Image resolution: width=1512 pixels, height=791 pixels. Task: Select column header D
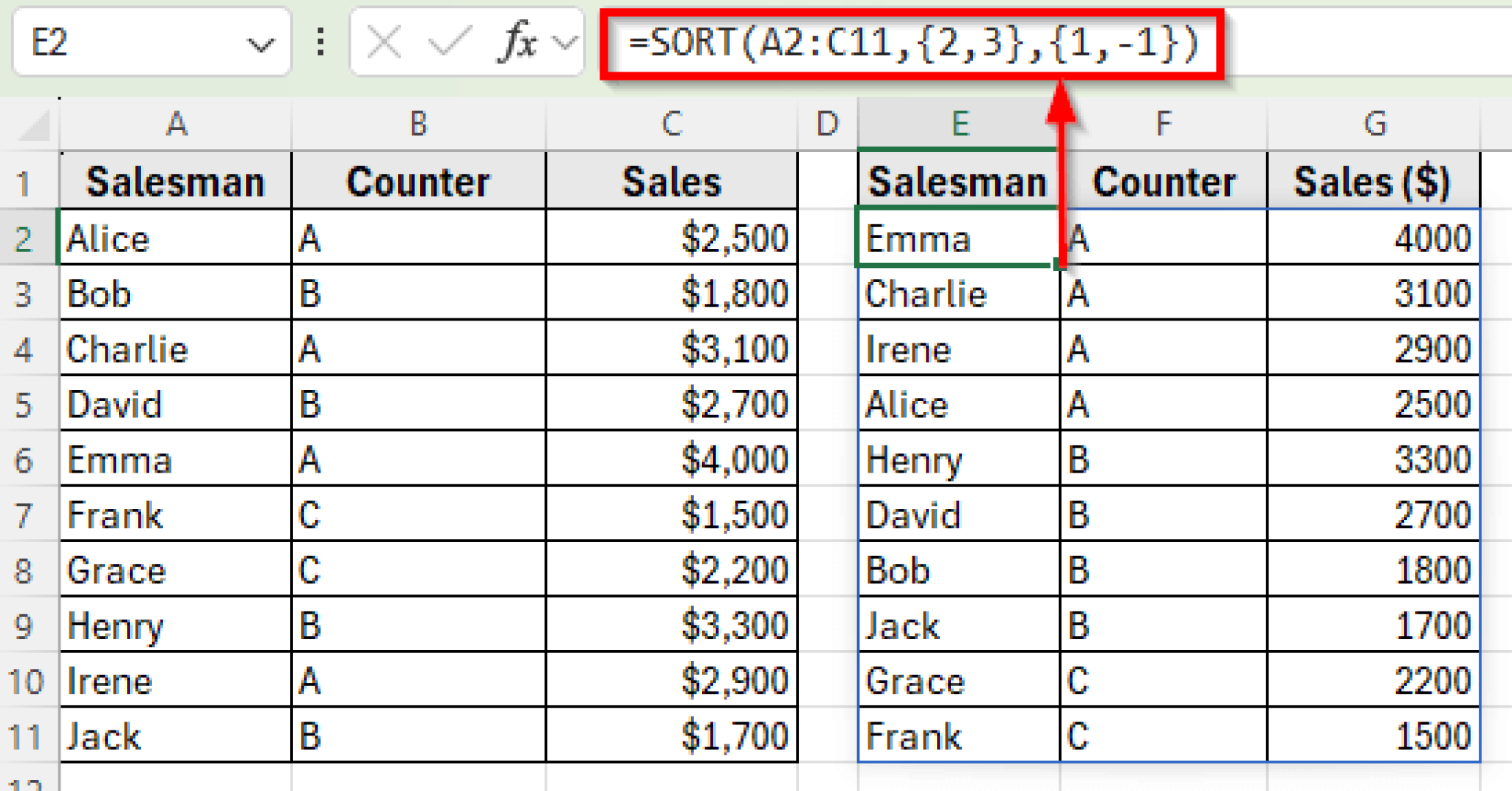coord(827,124)
